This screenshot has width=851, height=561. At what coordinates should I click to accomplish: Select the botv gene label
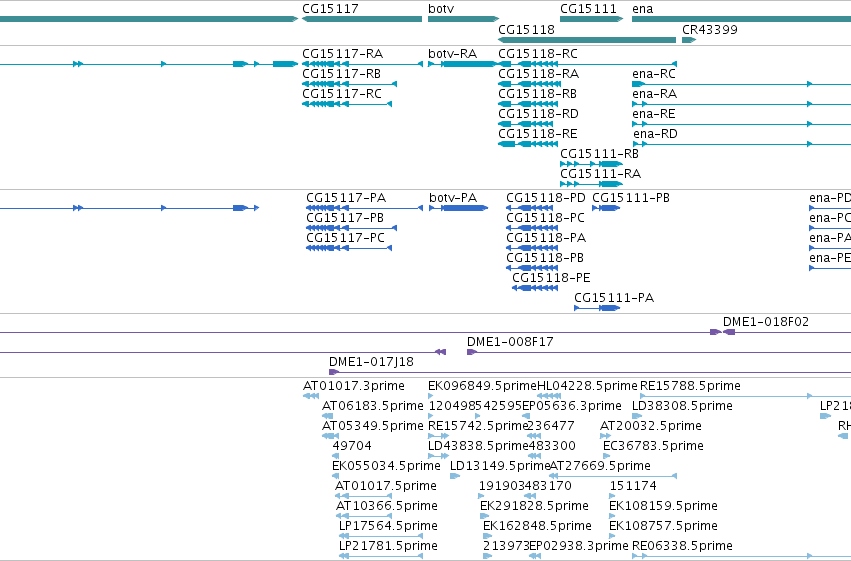pos(441,9)
